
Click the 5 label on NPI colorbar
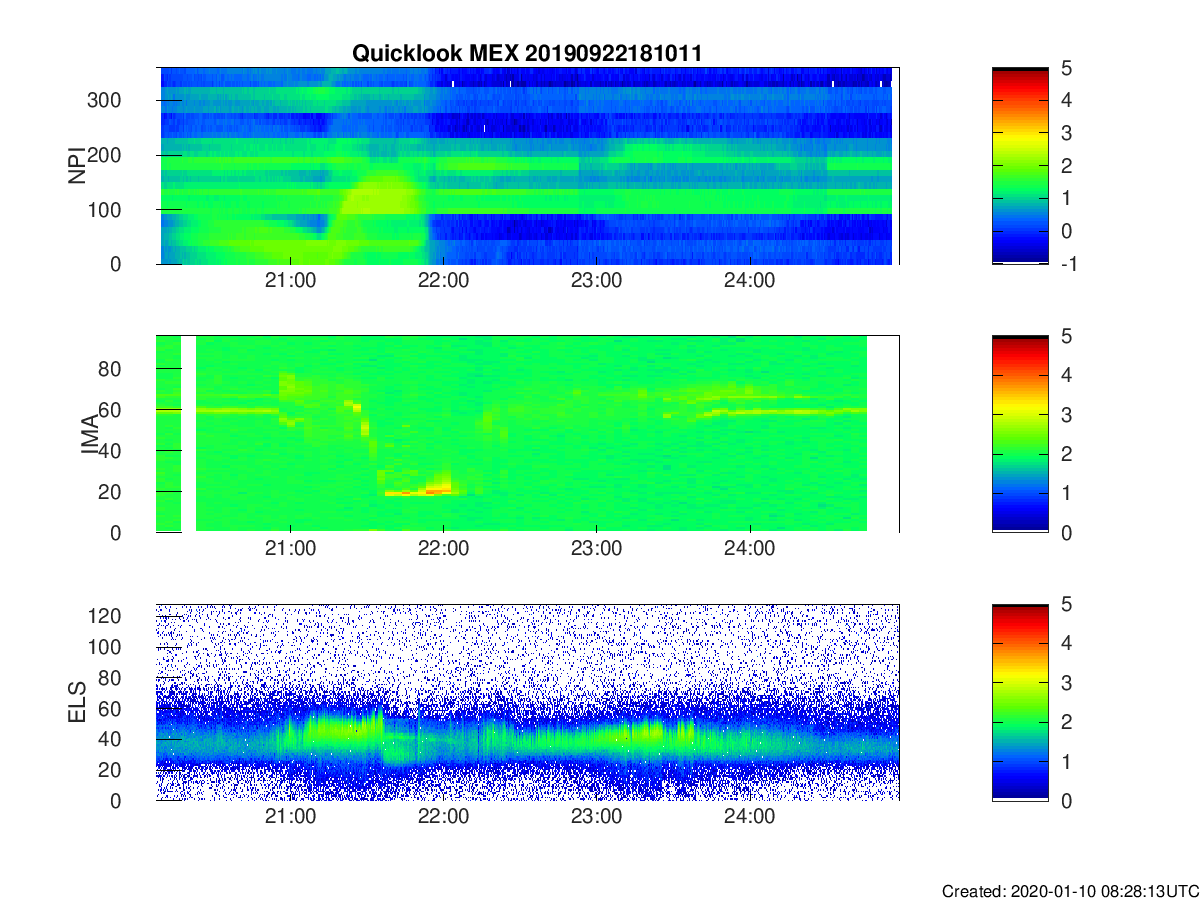1065,68
